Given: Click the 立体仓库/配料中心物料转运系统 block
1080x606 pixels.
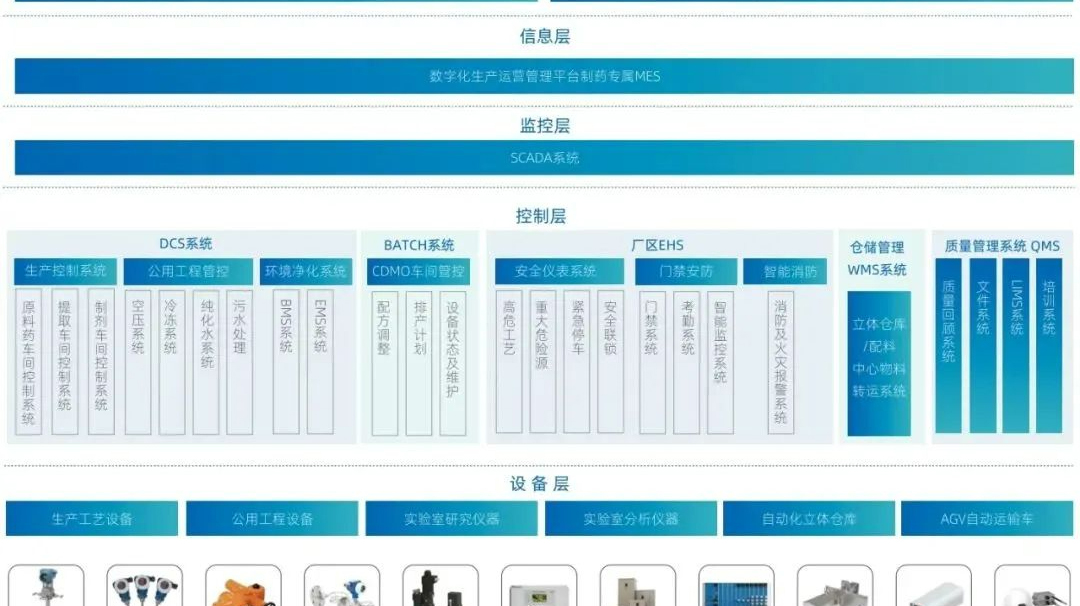Looking at the screenshot, I should 879,362.
